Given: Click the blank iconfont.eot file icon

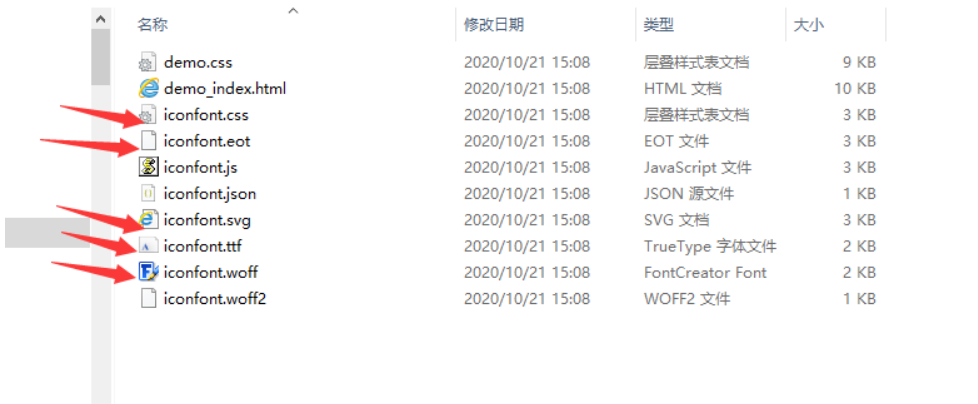Looking at the screenshot, I should 148,141.
